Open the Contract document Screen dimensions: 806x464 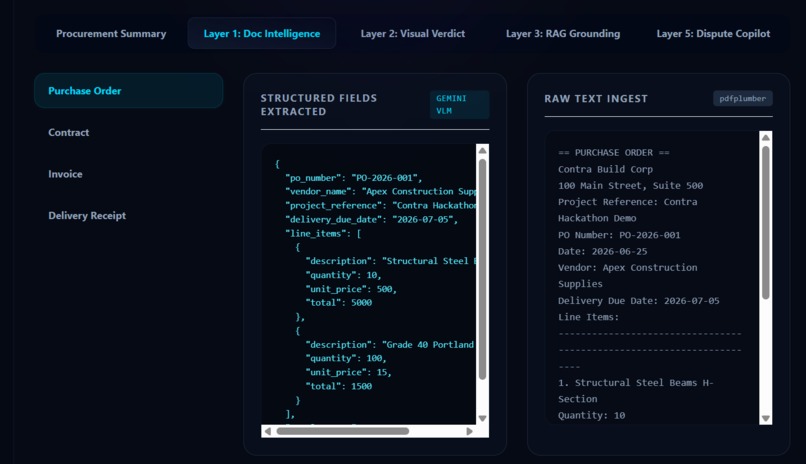tap(68, 132)
